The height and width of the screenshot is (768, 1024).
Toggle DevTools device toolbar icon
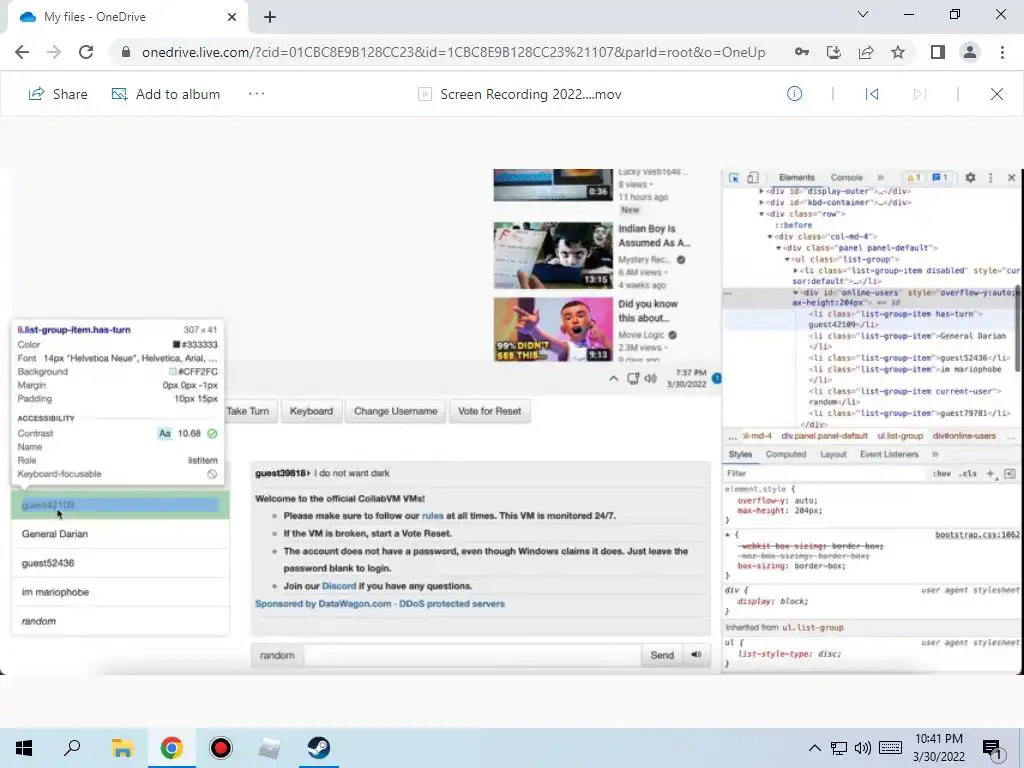[x=753, y=178]
